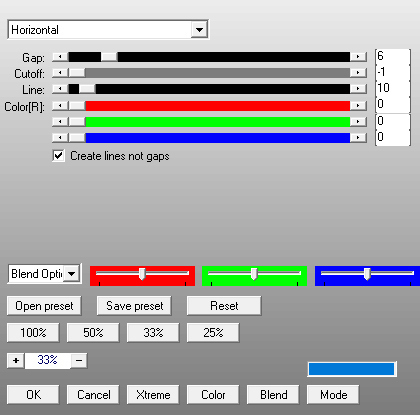
Task: Increase zoom with the plus button
Action: click(x=16, y=361)
